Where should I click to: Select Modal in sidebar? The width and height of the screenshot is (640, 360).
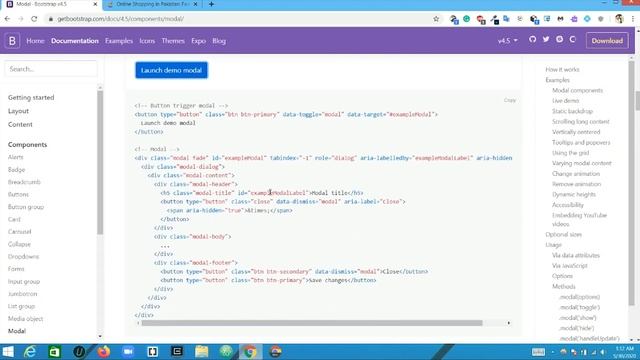pyautogui.click(x=17, y=331)
